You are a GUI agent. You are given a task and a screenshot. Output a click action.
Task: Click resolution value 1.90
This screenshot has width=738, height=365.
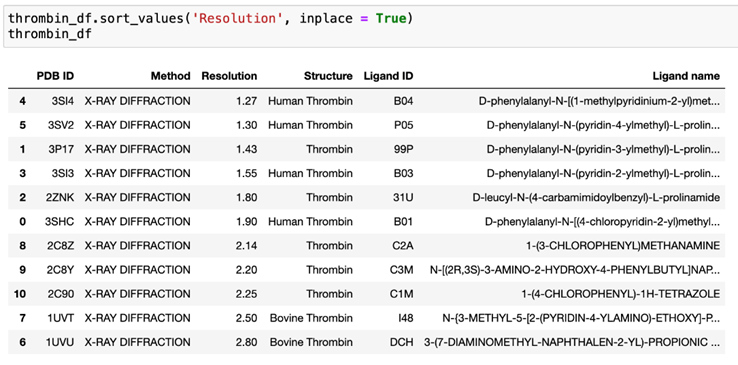click(247, 222)
